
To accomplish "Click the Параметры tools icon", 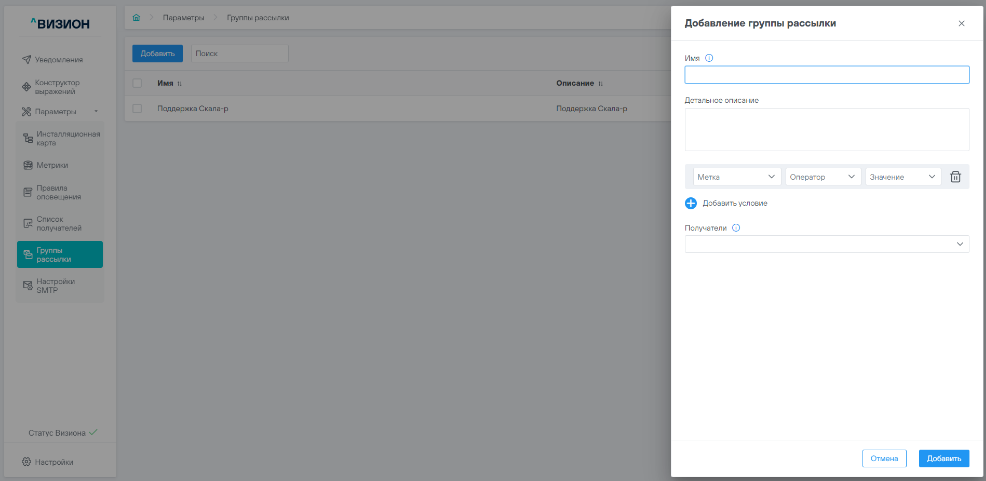I will (26, 111).
